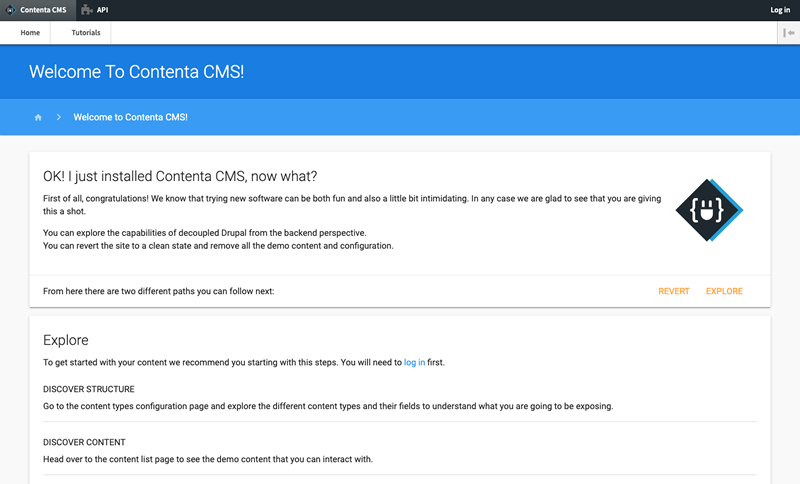Select the Home menu item

(30, 33)
